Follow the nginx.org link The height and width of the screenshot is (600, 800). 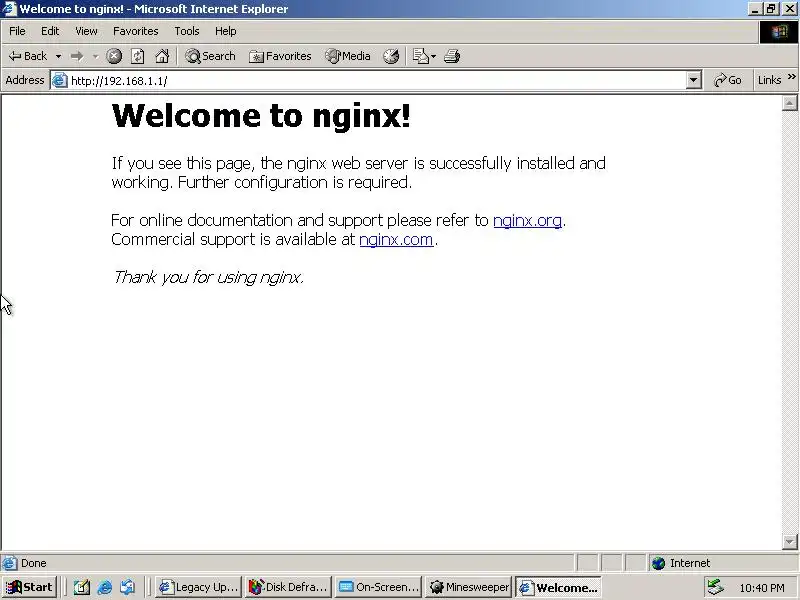527,220
